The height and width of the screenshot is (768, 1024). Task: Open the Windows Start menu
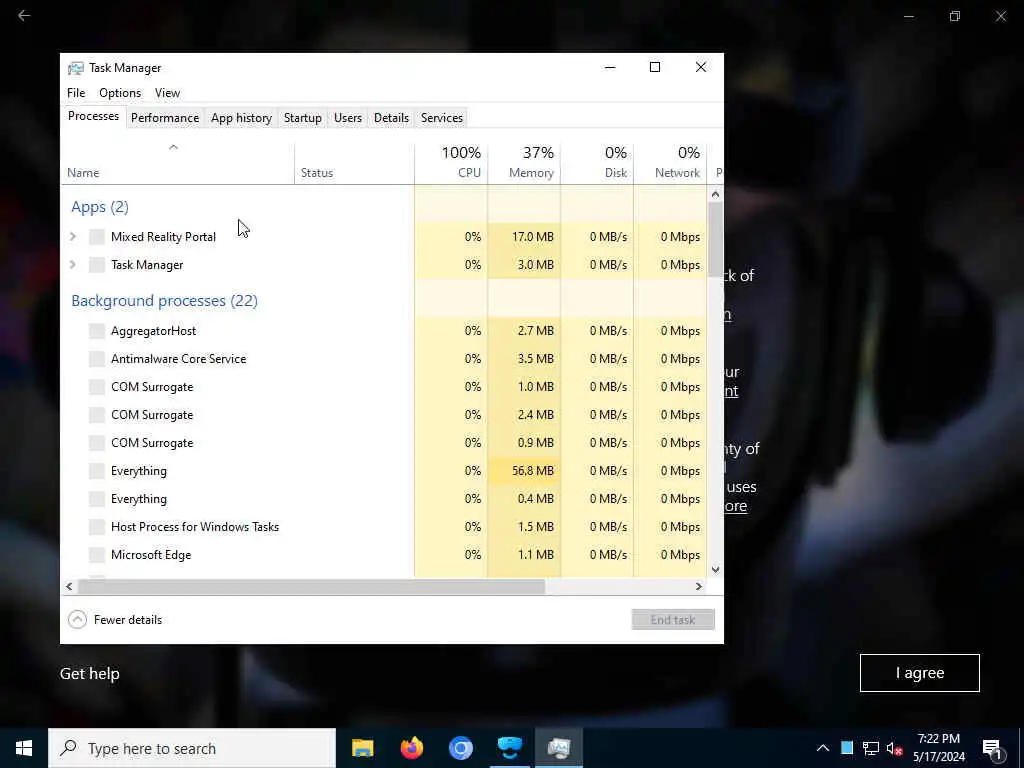pos(24,748)
